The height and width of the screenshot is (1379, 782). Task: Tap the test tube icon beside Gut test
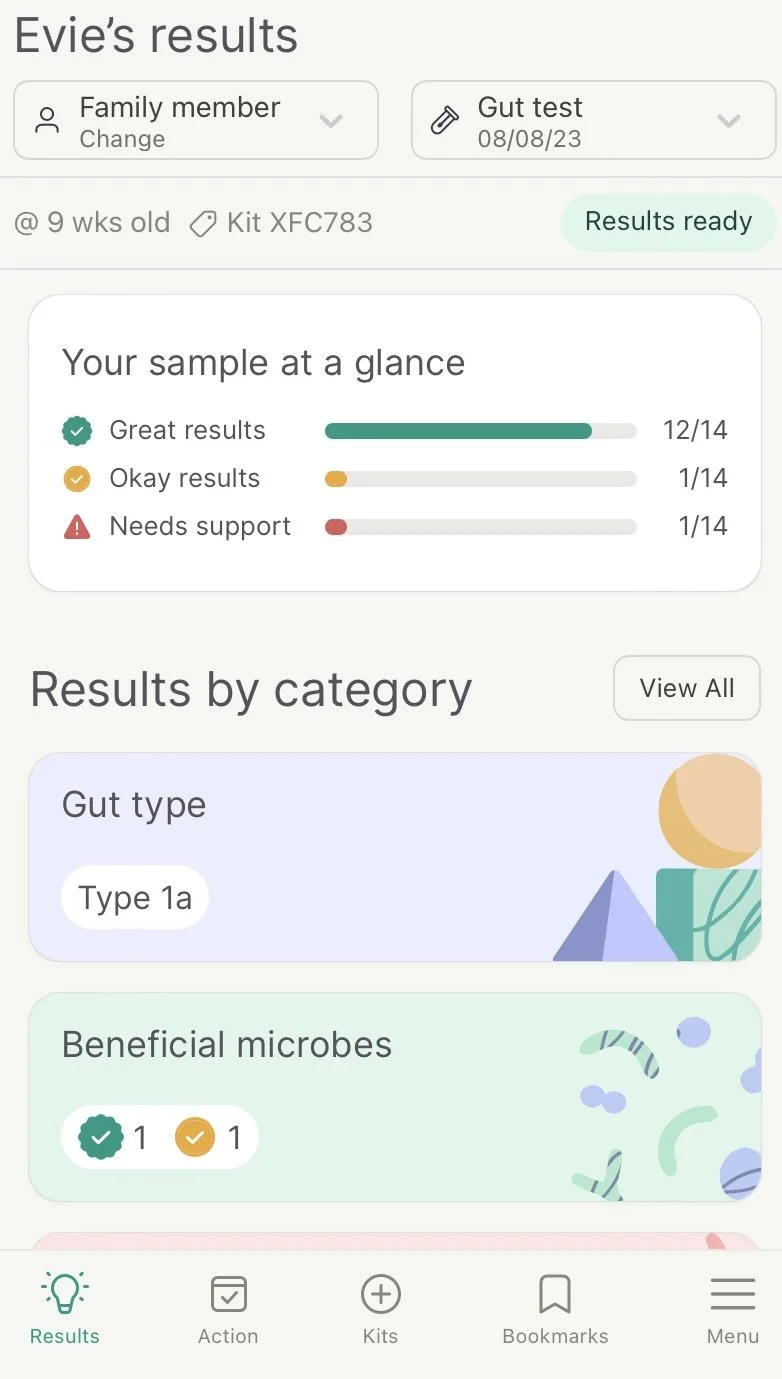pos(444,121)
